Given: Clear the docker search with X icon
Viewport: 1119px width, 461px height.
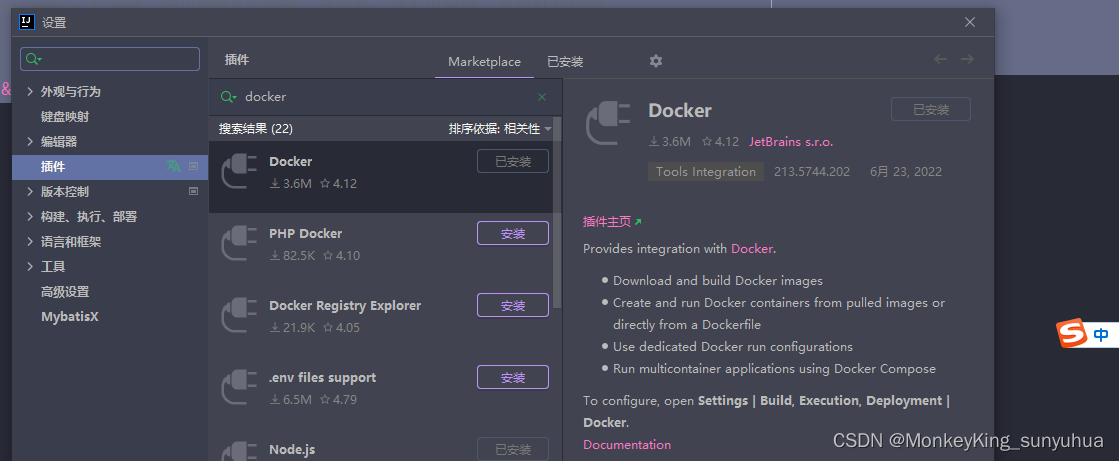Looking at the screenshot, I should click(542, 97).
